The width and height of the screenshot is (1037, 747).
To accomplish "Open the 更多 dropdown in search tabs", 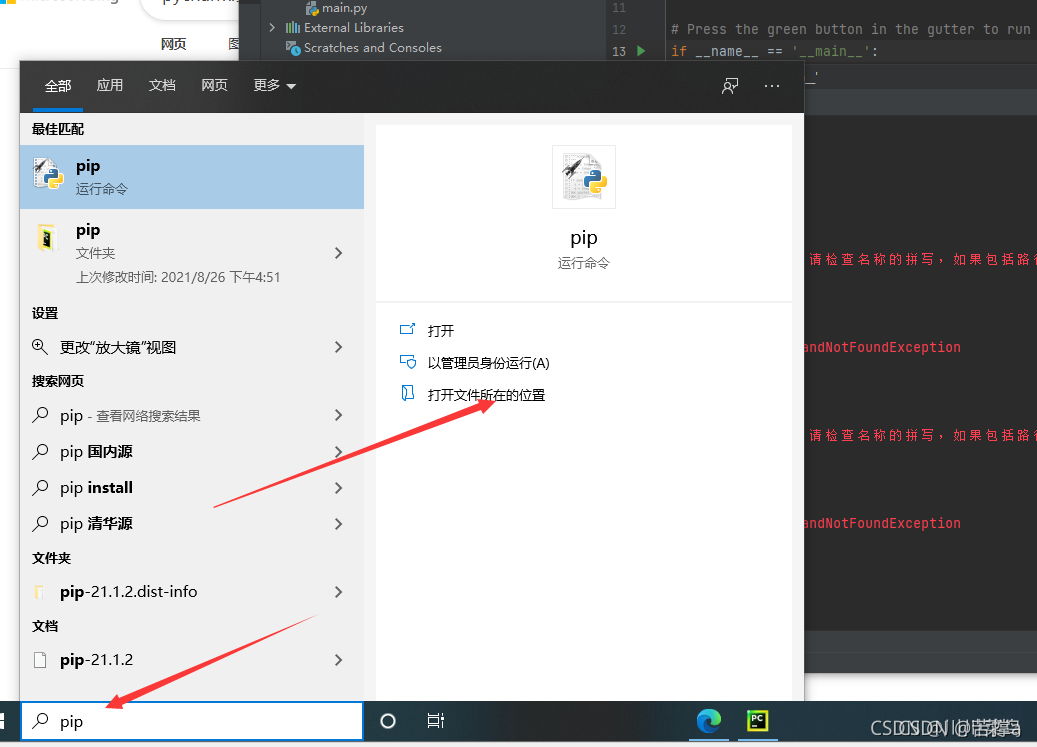I will (x=272, y=85).
